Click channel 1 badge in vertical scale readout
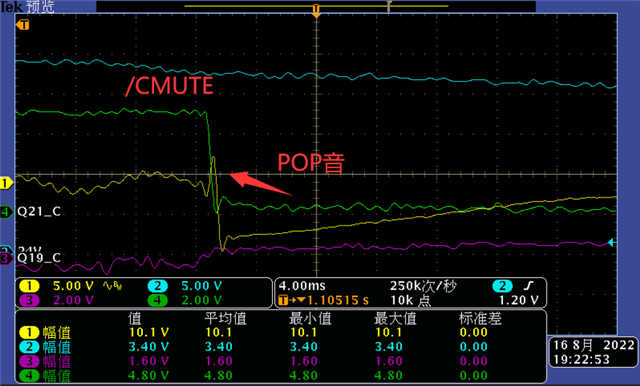This screenshot has width=640, height=386. (x=29, y=286)
